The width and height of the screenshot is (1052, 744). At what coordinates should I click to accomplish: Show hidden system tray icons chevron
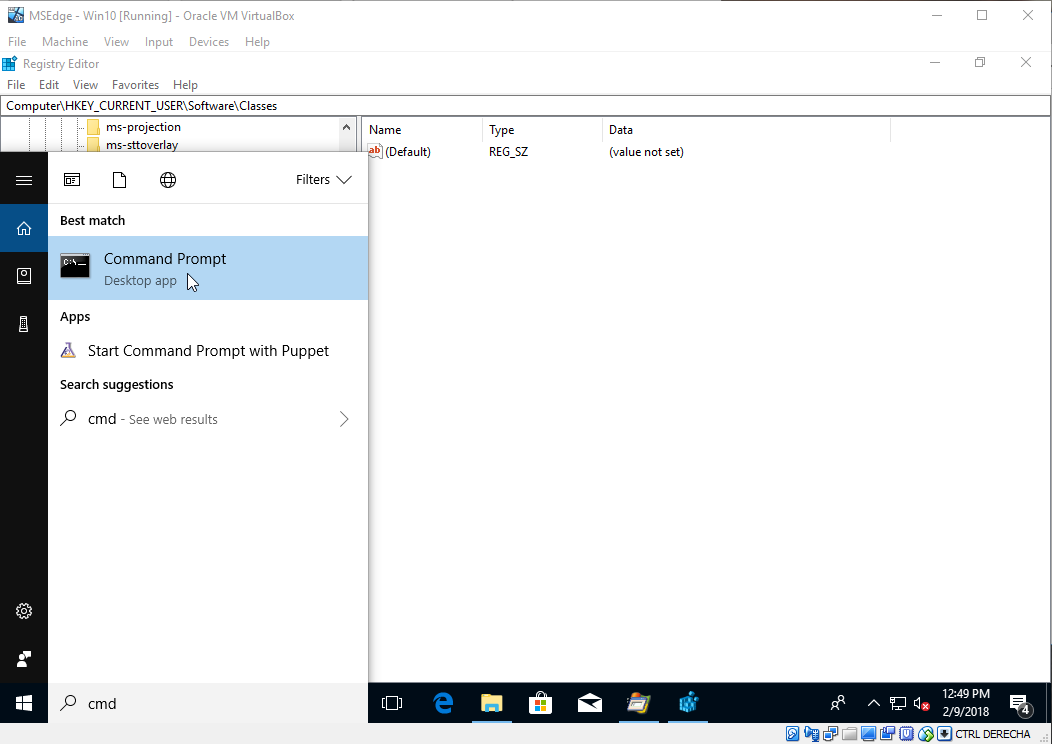pos(873,703)
